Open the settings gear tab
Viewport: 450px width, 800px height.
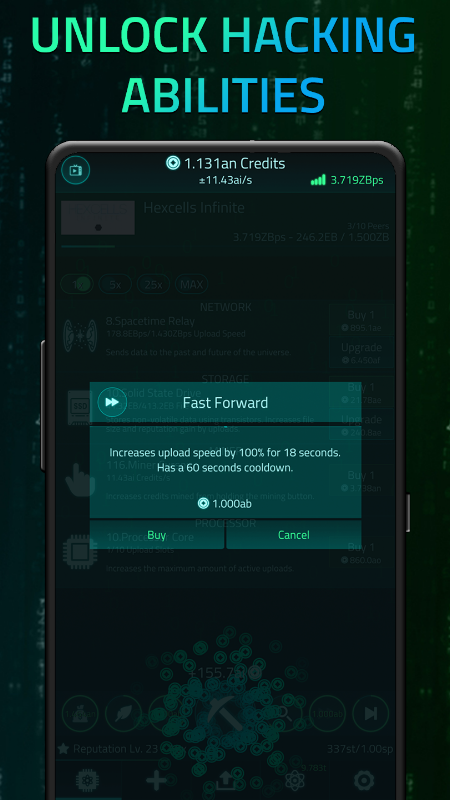[x=364, y=781]
